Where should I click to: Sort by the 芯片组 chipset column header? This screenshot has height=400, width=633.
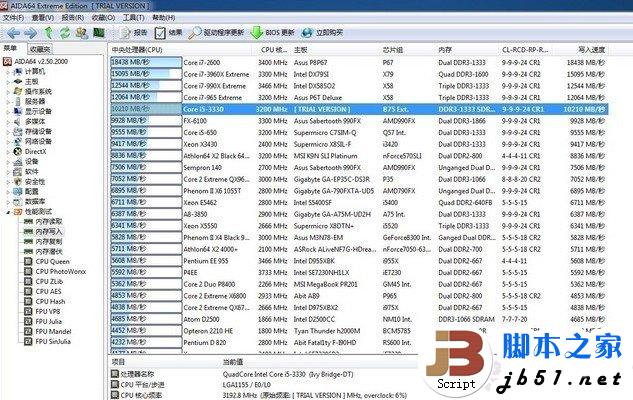pos(393,50)
